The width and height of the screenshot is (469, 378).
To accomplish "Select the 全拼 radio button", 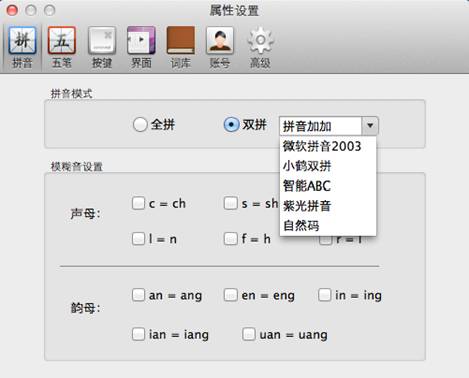I will coord(140,125).
